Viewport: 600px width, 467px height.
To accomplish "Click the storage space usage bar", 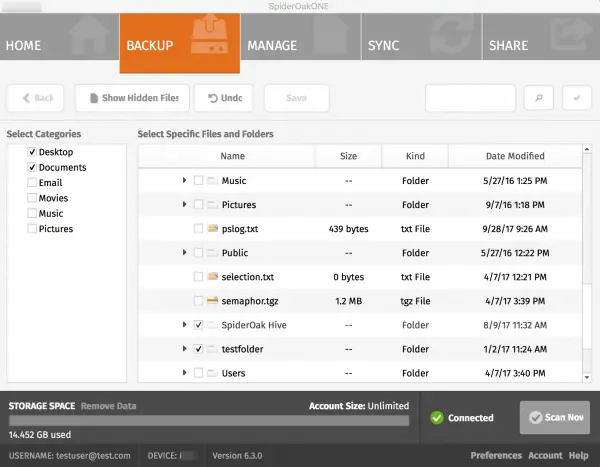I will pos(209,421).
